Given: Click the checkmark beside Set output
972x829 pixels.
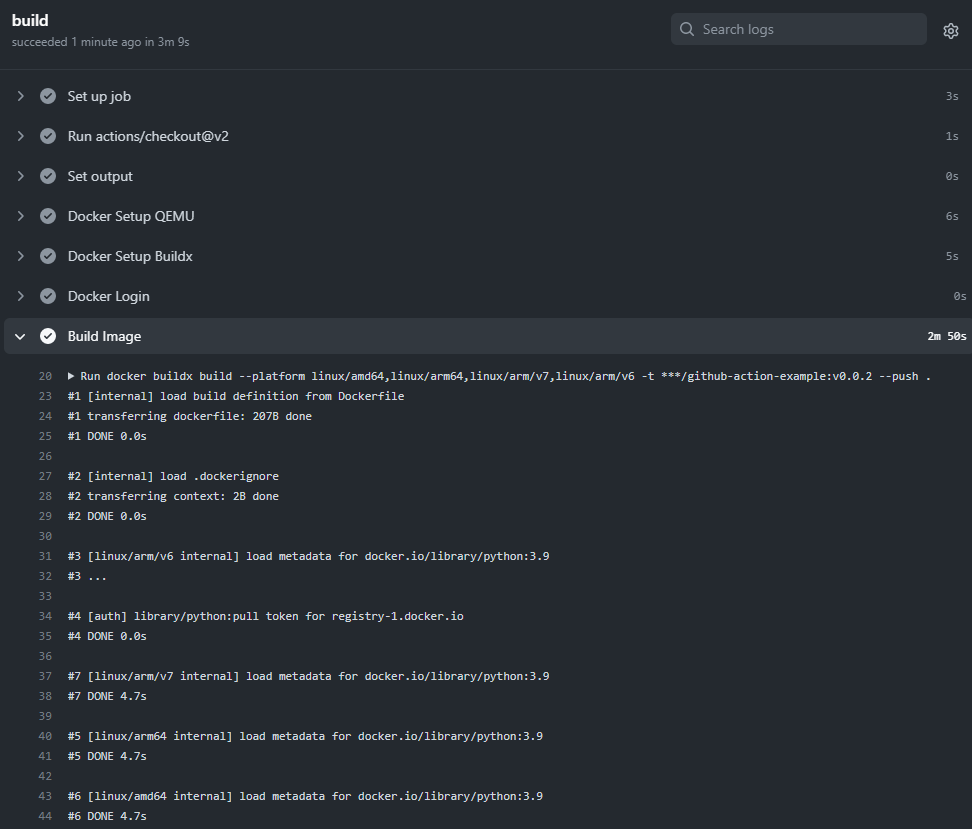Looking at the screenshot, I should pos(47,176).
